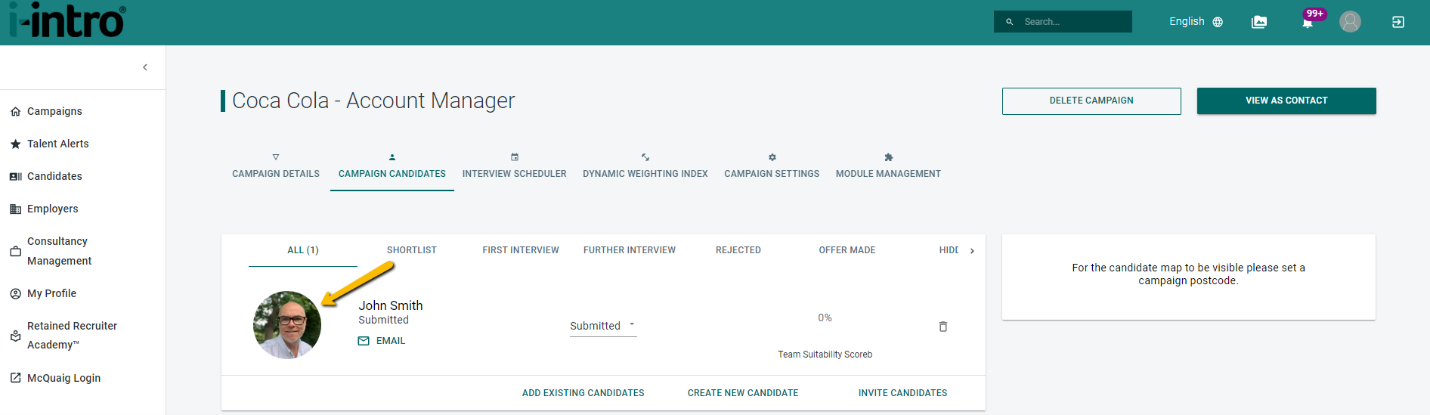
Task: Select the First Interview tab
Action: (x=521, y=250)
